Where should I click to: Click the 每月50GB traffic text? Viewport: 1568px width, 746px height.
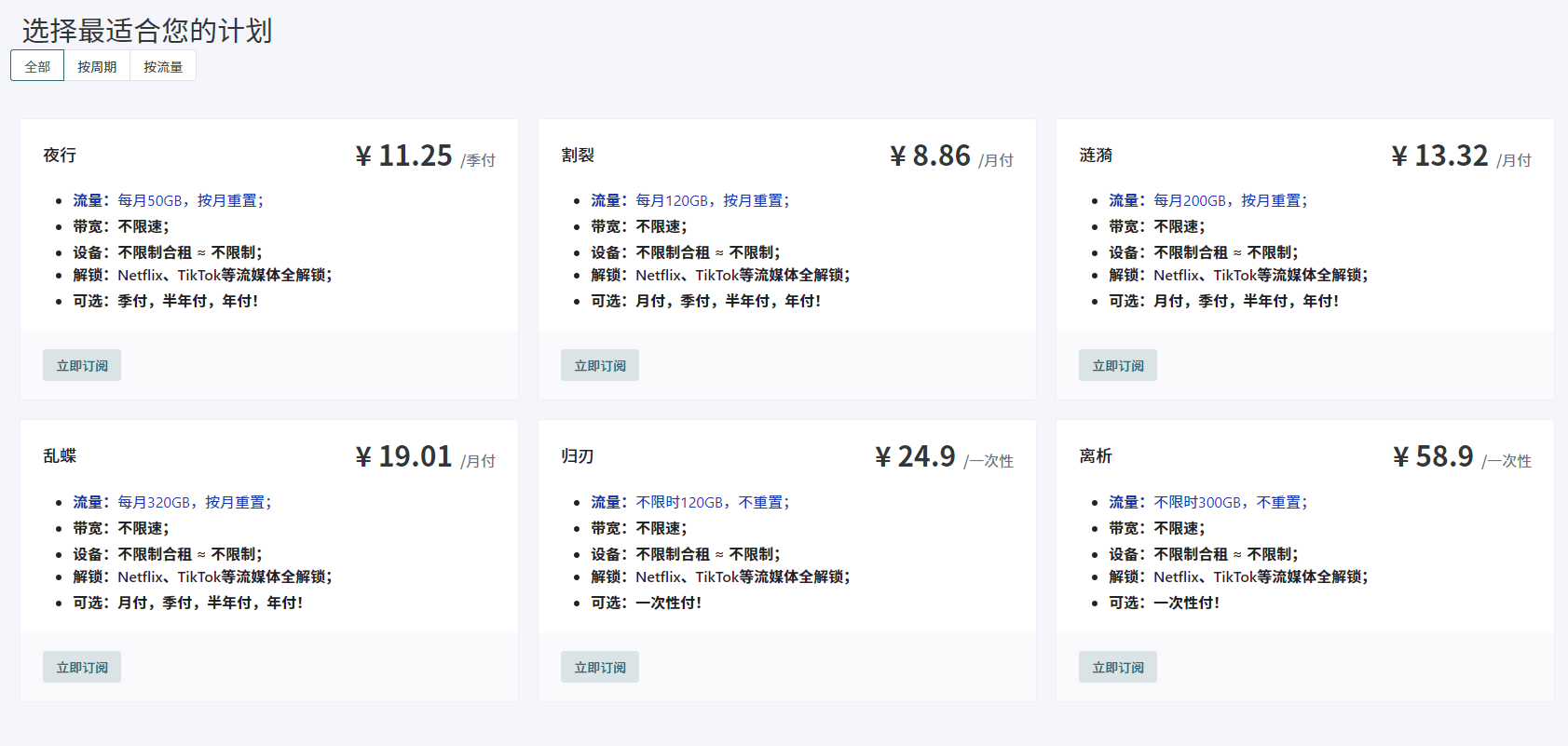[x=190, y=201]
